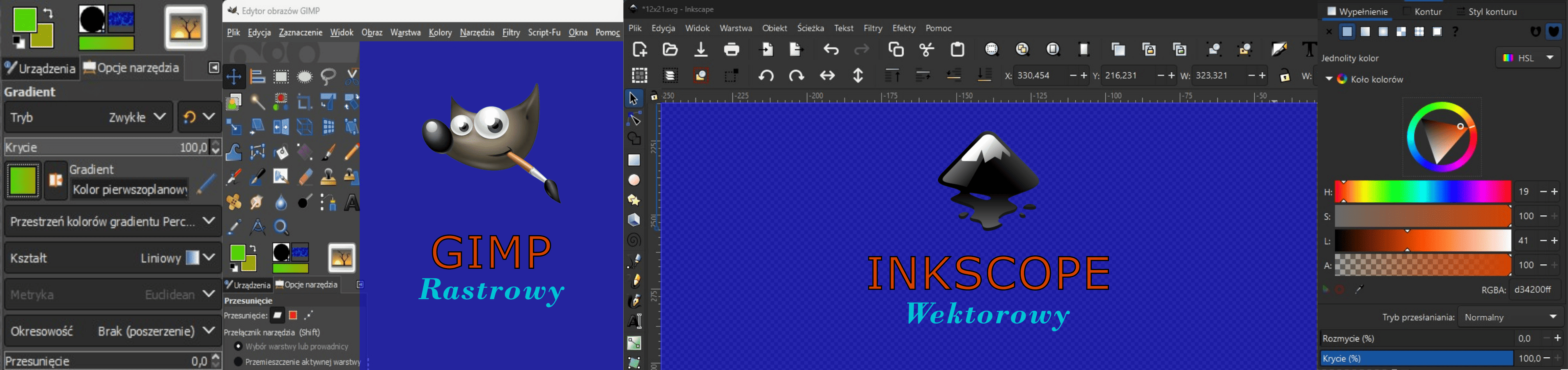Pick the Bucket Fill tool in GIMP
Viewport: 1568px width, 370px height.
click(281, 152)
